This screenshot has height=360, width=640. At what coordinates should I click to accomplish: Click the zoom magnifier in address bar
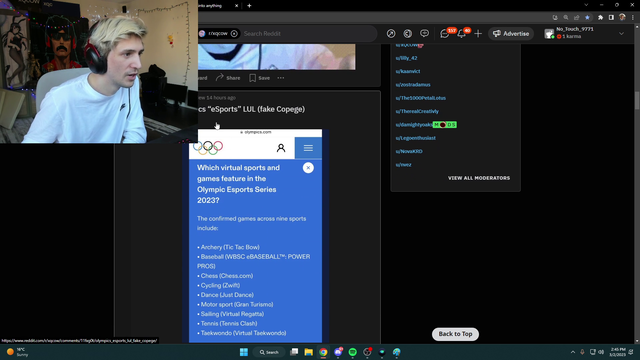click(566, 18)
